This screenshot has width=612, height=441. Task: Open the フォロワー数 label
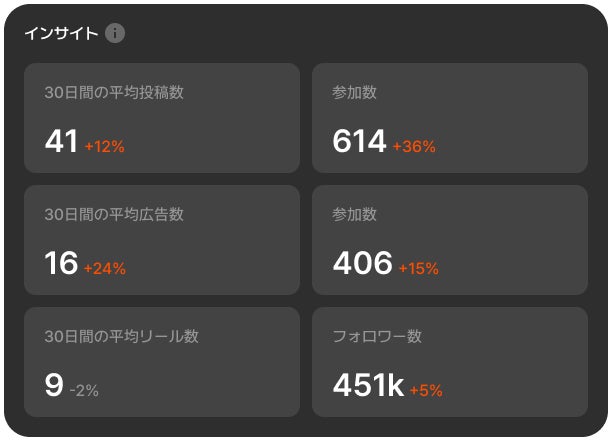377,337
